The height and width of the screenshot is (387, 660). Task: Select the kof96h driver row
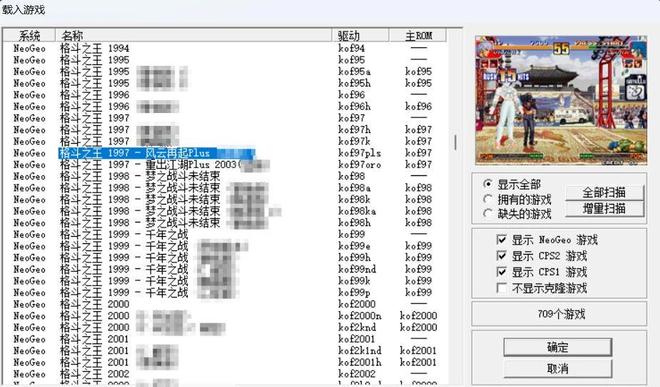pos(225,107)
